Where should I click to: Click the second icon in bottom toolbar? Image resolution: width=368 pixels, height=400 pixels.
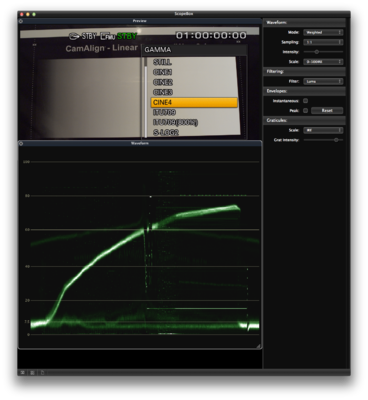pos(32,373)
